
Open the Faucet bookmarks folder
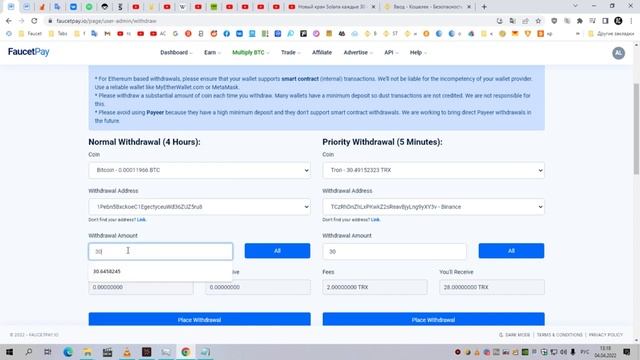tap(30, 34)
